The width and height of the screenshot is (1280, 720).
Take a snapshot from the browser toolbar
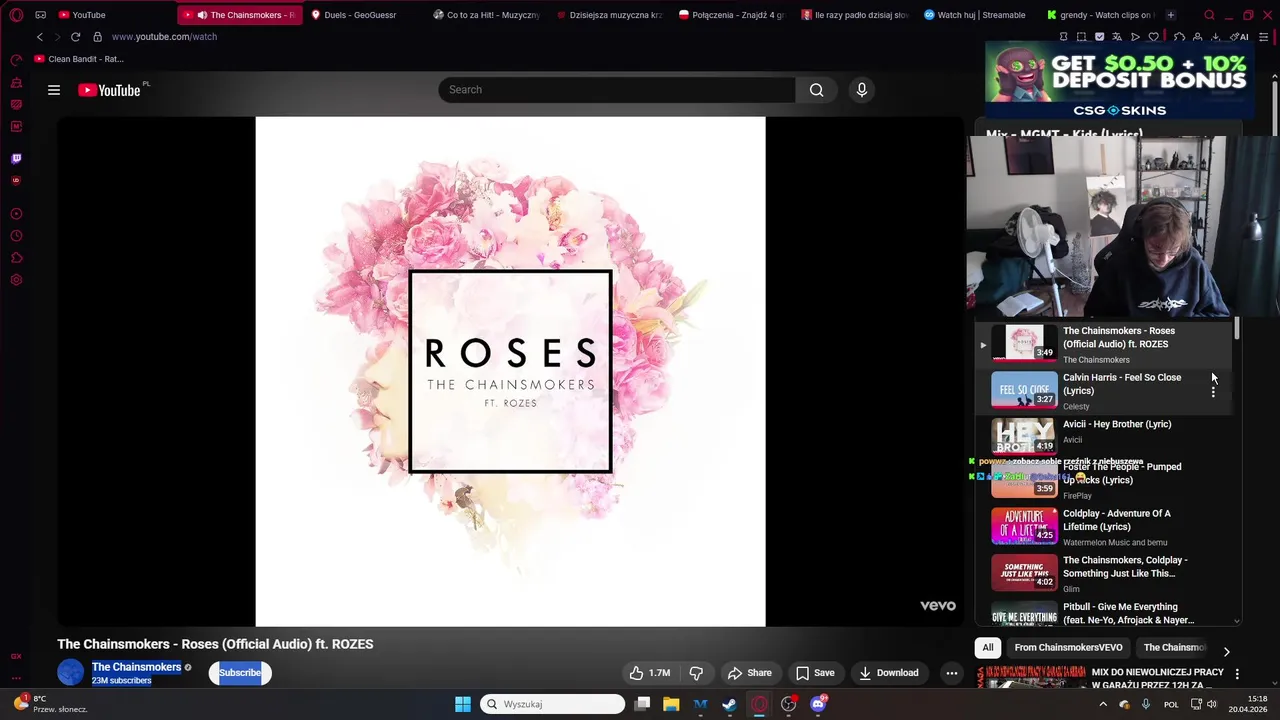pyautogui.click(x=1081, y=37)
